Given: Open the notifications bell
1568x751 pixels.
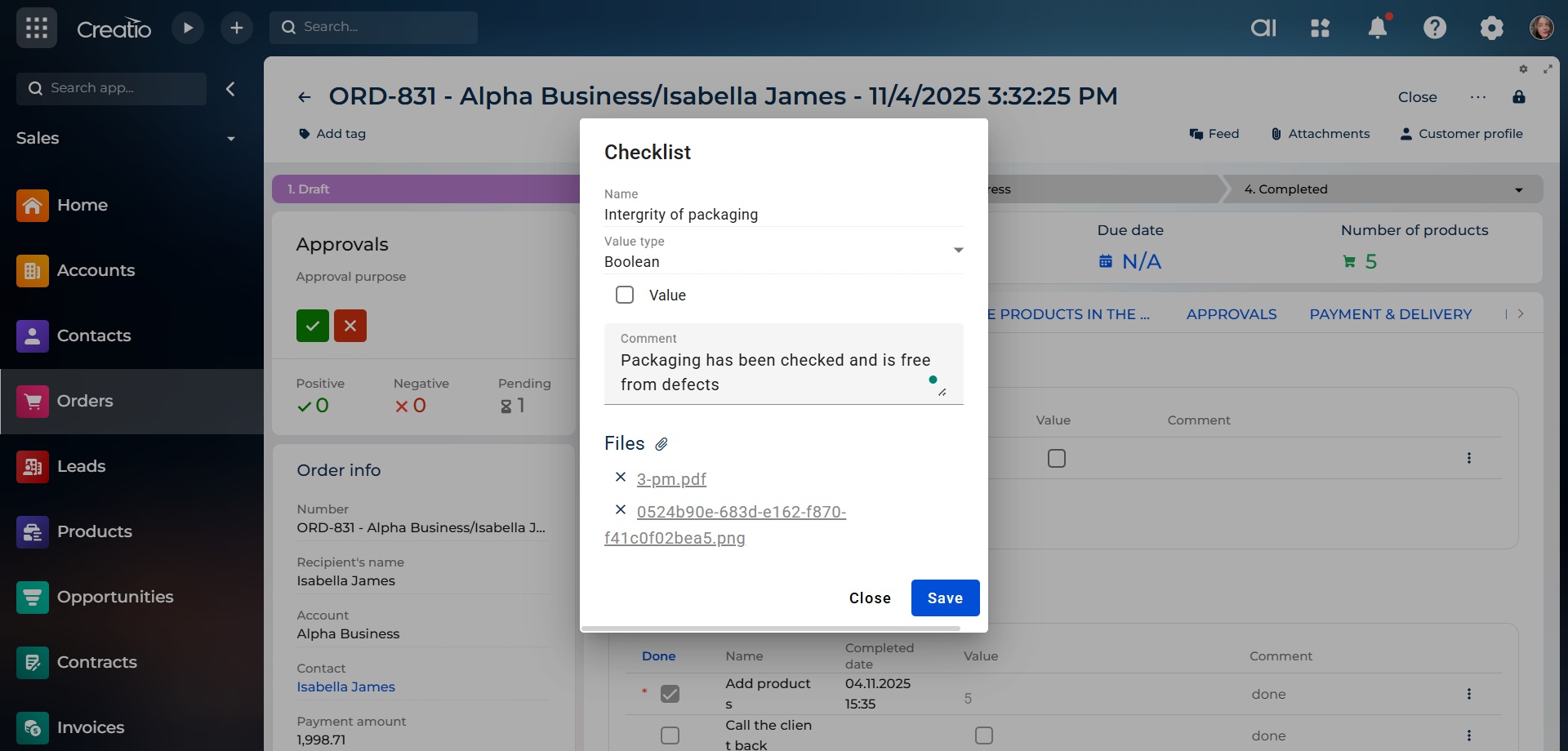Looking at the screenshot, I should click(1377, 28).
